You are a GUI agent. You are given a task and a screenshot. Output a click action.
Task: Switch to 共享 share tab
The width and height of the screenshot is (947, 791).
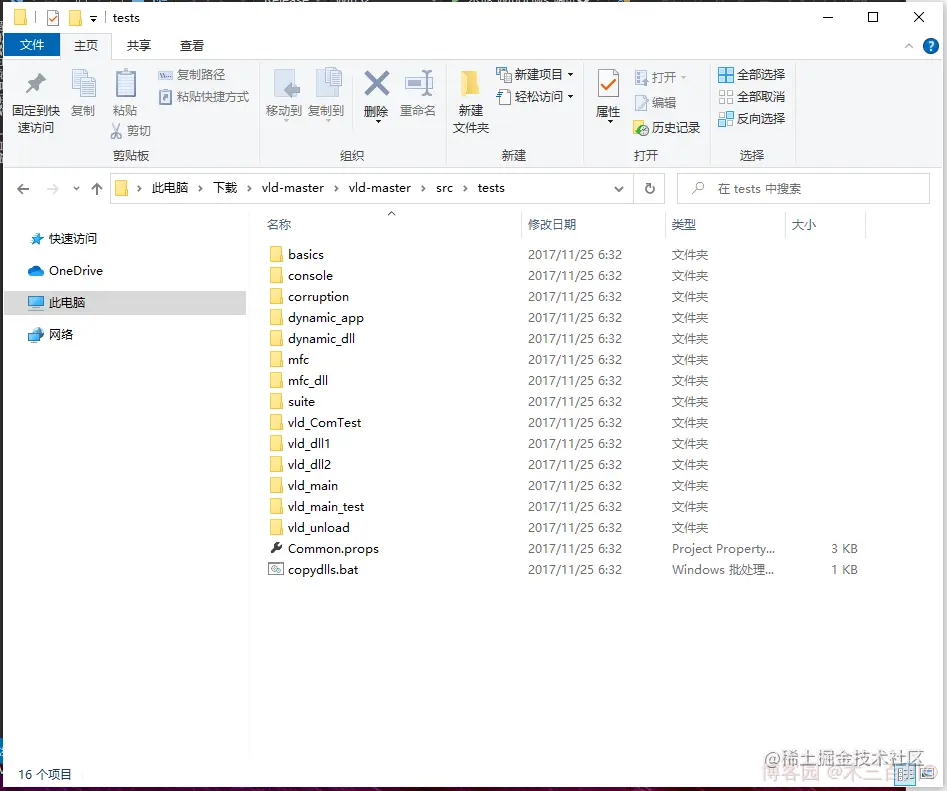pos(138,46)
